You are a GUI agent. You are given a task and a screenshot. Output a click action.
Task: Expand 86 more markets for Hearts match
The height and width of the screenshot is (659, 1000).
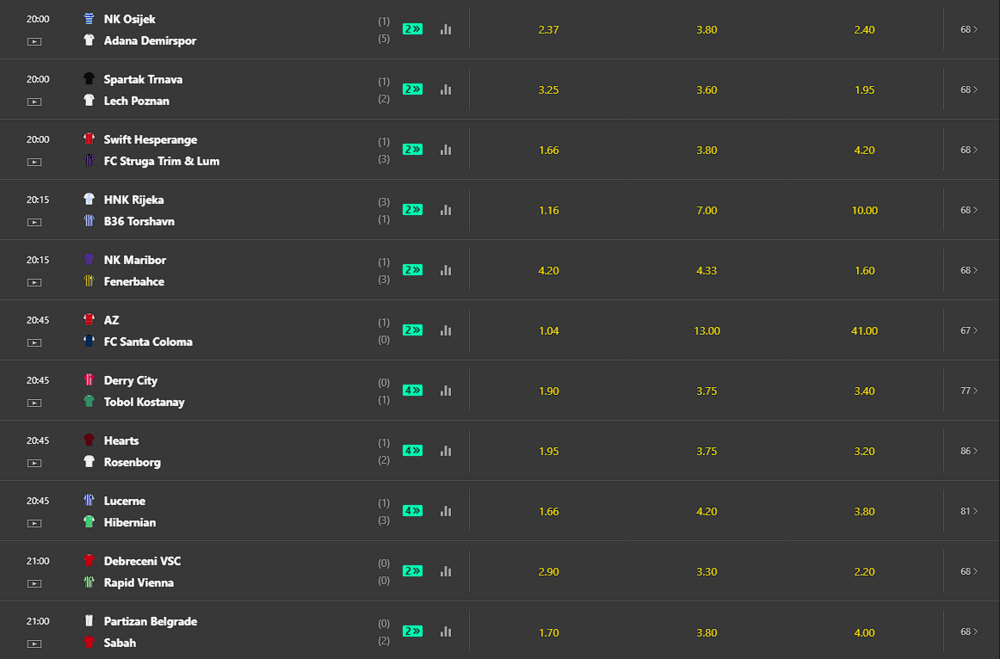[x=969, y=451]
